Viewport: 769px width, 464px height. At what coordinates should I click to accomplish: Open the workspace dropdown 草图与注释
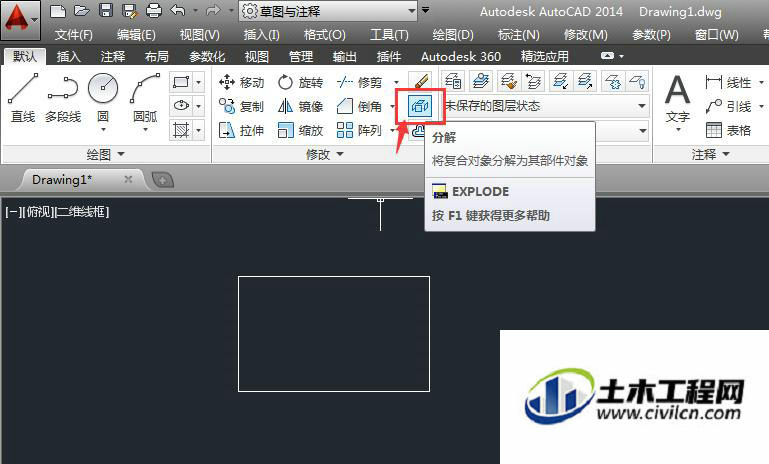tap(328, 11)
